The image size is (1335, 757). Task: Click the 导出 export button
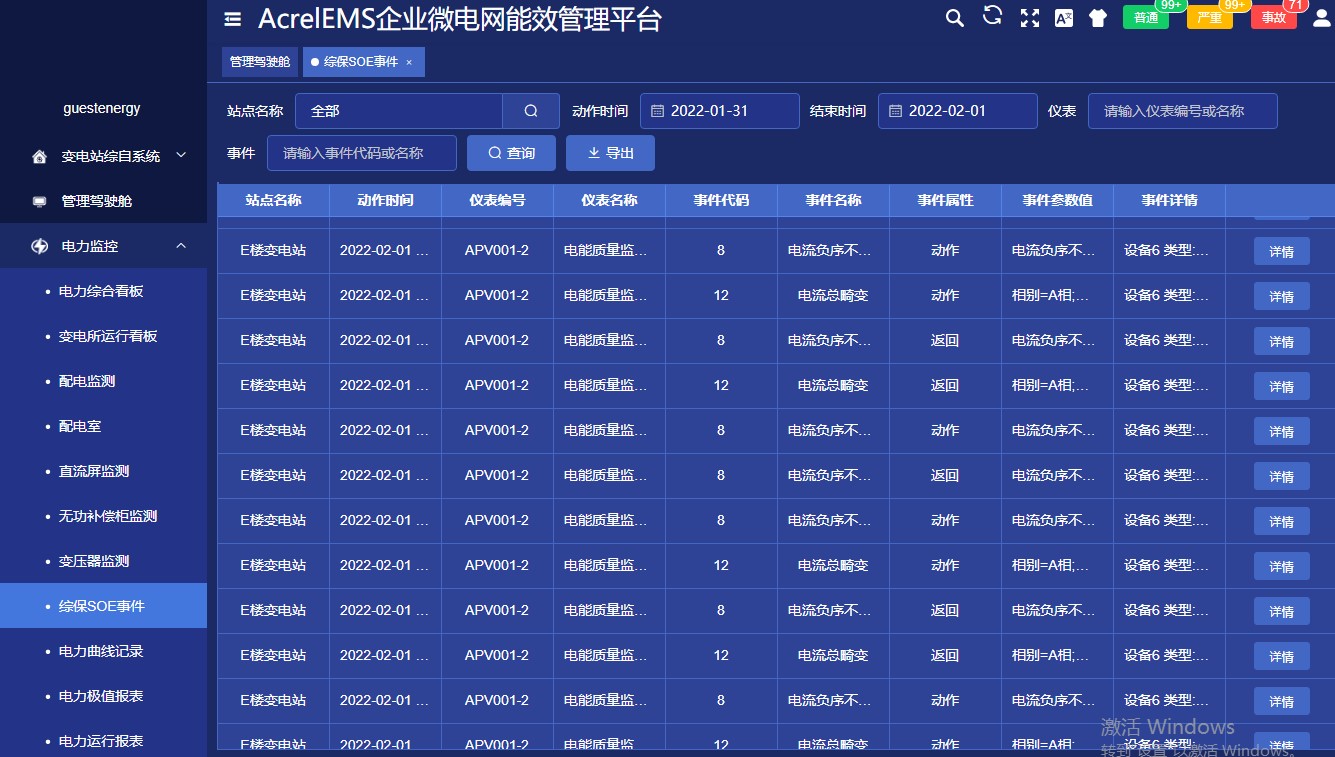tap(610, 153)
